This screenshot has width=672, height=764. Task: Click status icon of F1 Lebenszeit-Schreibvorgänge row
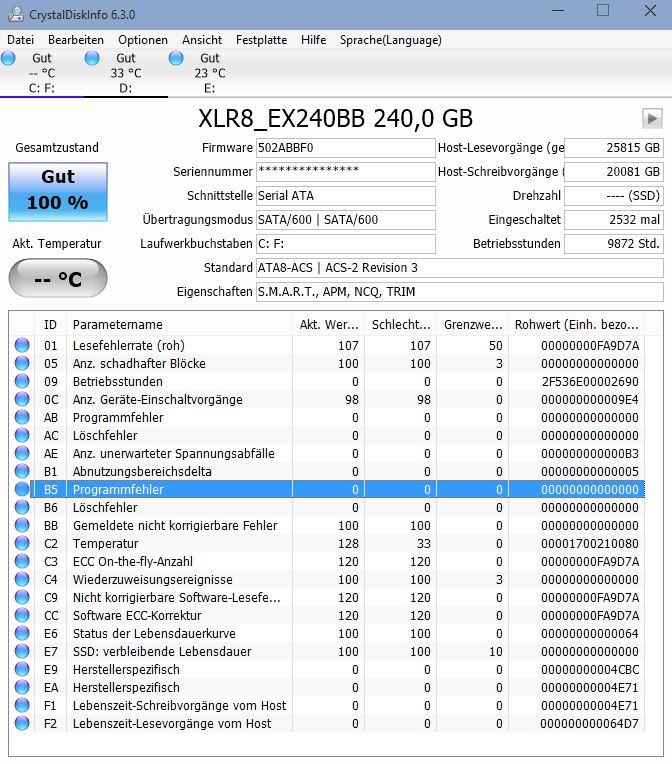tap(22, 706)
